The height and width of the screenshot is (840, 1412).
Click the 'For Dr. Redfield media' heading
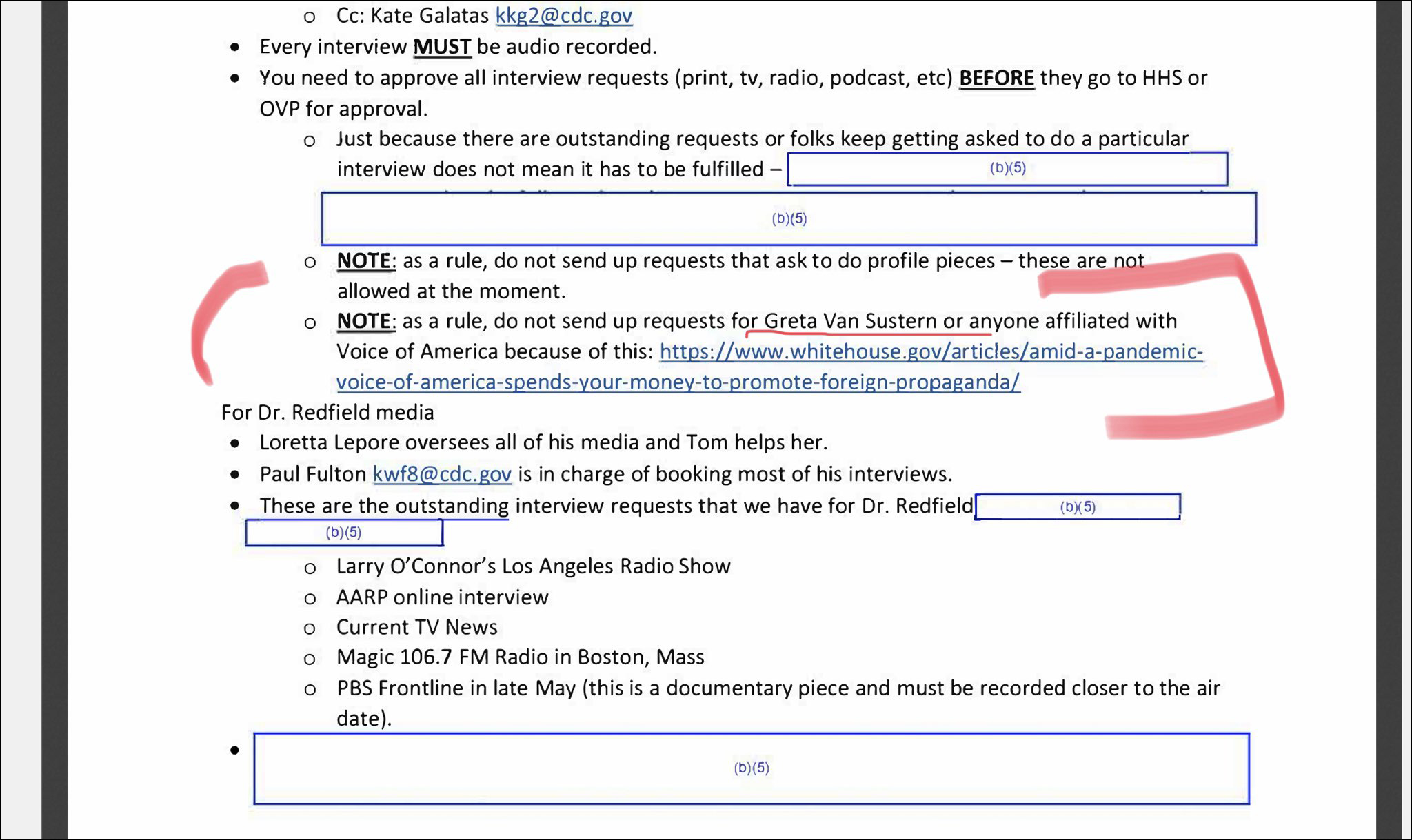(x=327, y=412)
